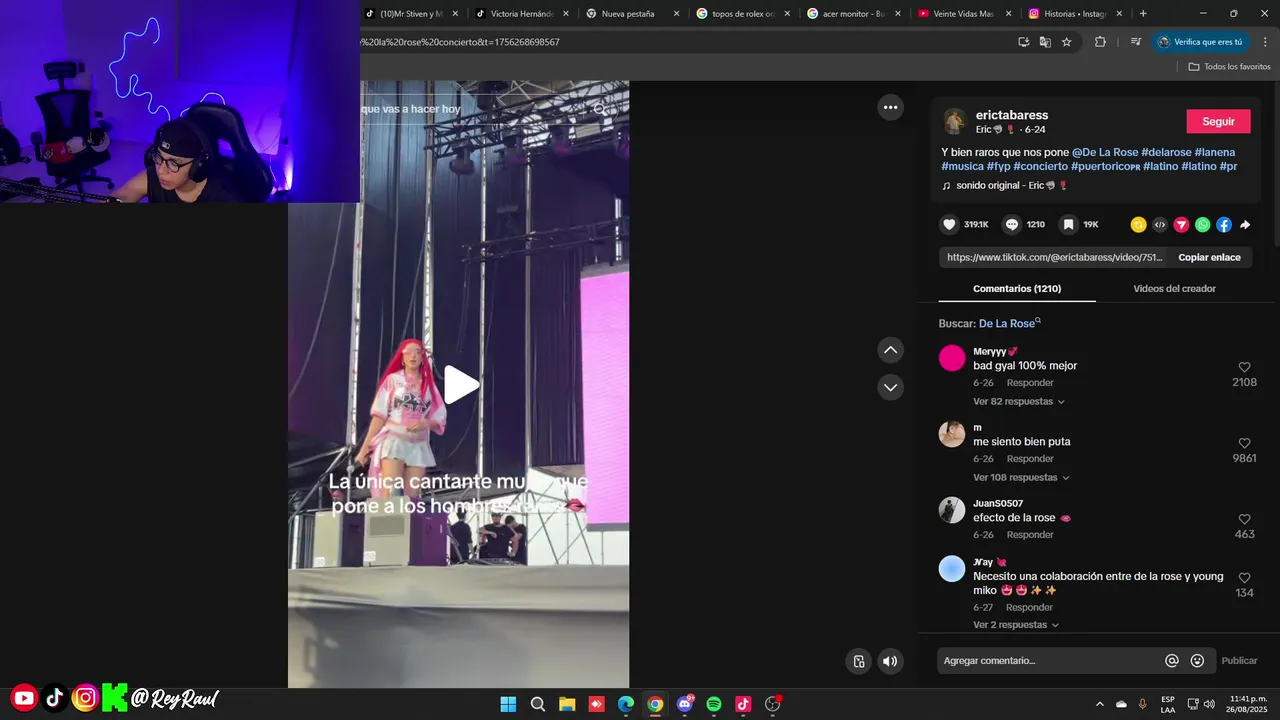Mute the video sound

click(890, 661)
